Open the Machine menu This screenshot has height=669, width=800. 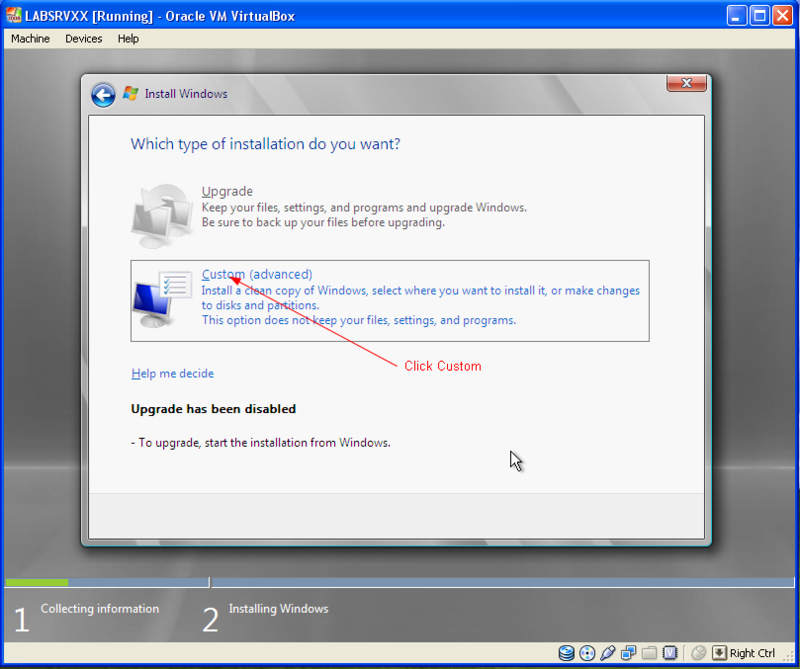31,39
